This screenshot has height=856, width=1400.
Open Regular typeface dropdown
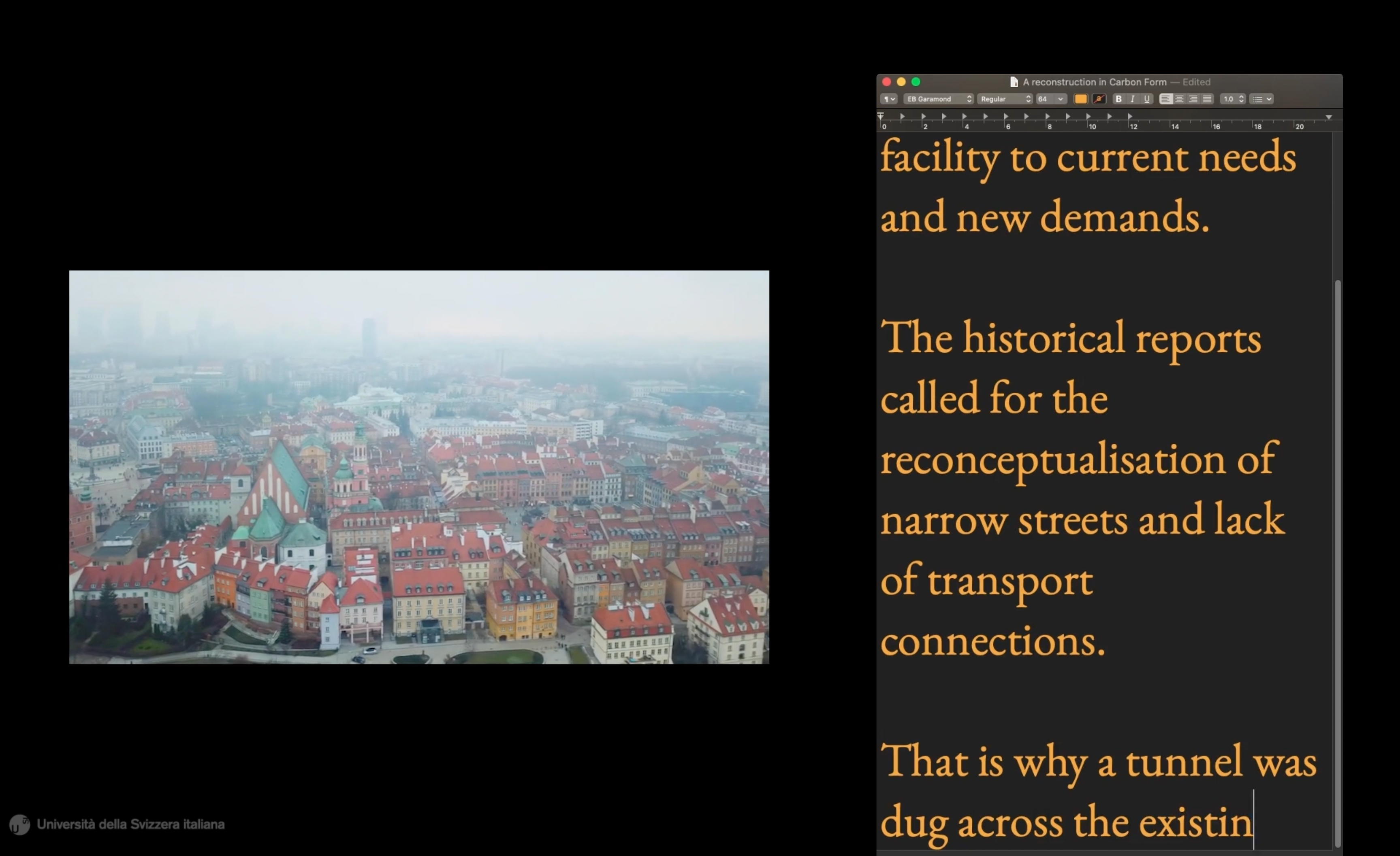(1005, 99)
